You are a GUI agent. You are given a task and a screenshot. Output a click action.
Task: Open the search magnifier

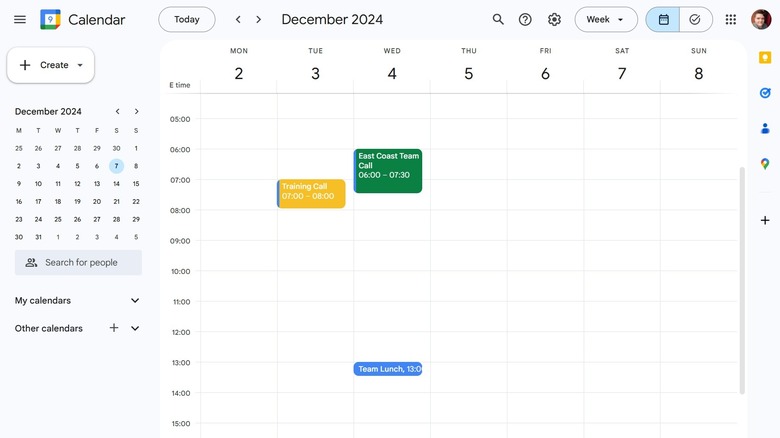pos(498,19)
